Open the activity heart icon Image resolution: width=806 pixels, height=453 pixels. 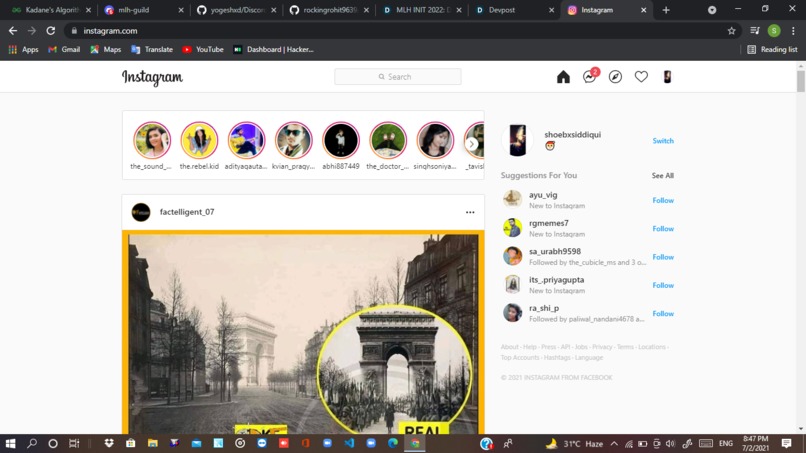tap(641, 77)
